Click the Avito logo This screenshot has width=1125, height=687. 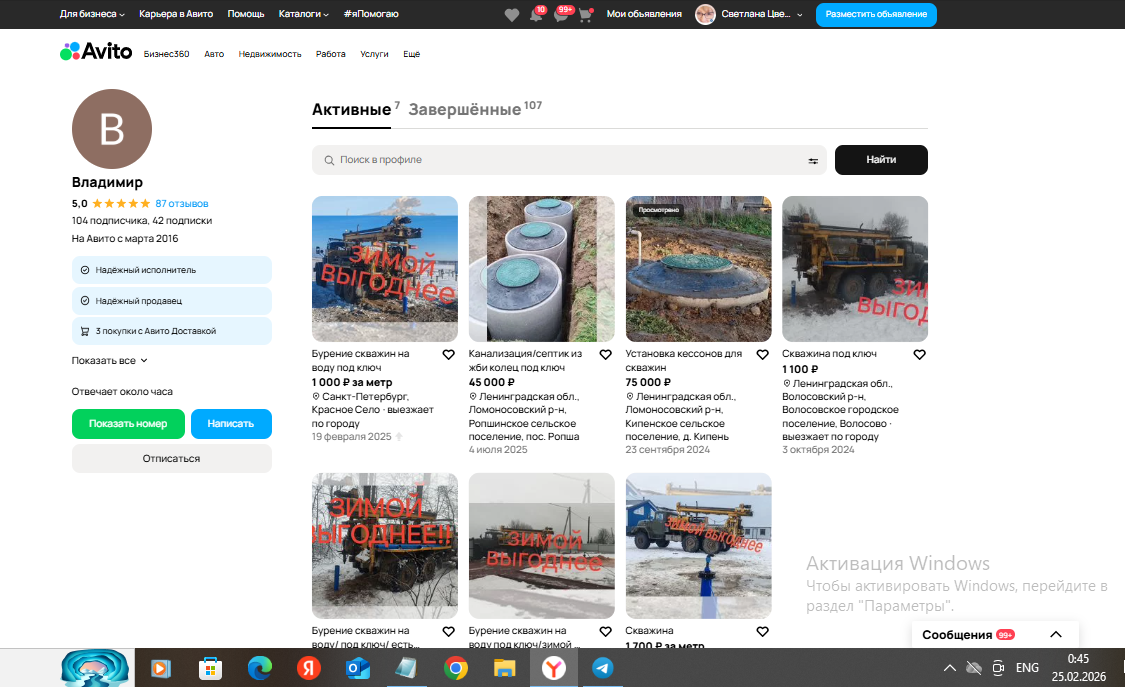coord(96,52)
